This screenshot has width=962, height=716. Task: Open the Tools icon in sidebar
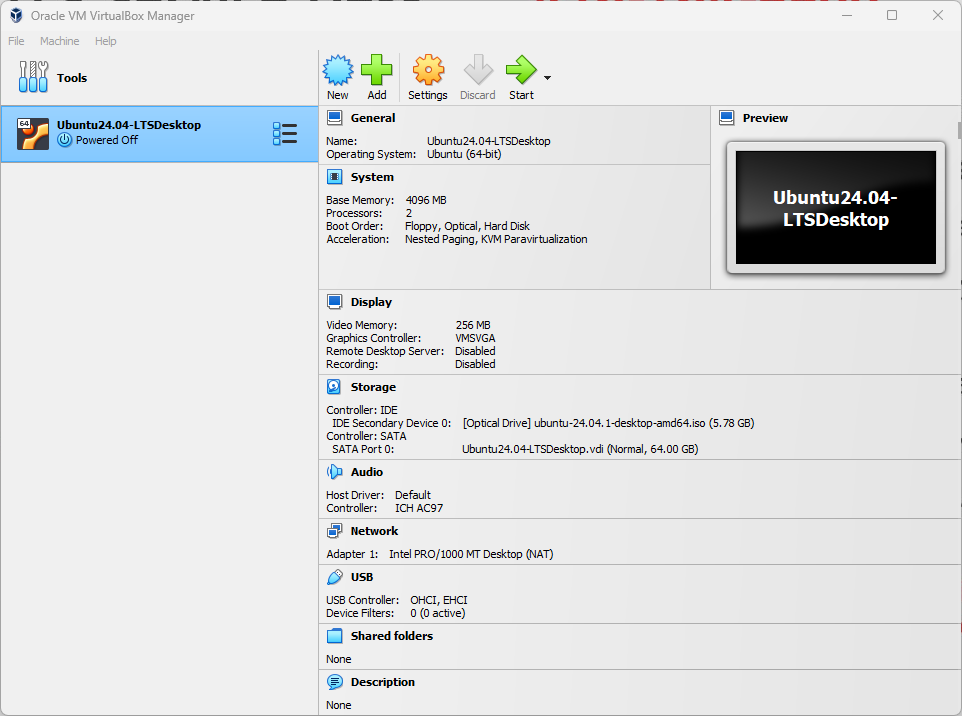[x=33, y=78]
